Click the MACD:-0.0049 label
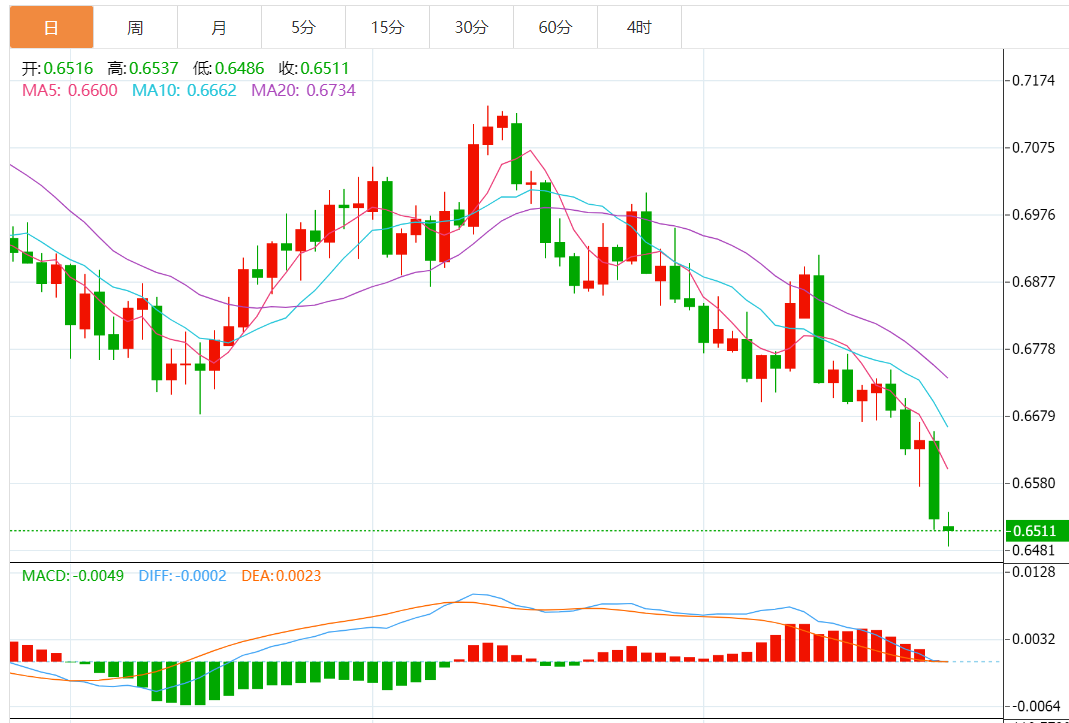The width and height of the screenshot is (1069, 723). tap(73, 576)
